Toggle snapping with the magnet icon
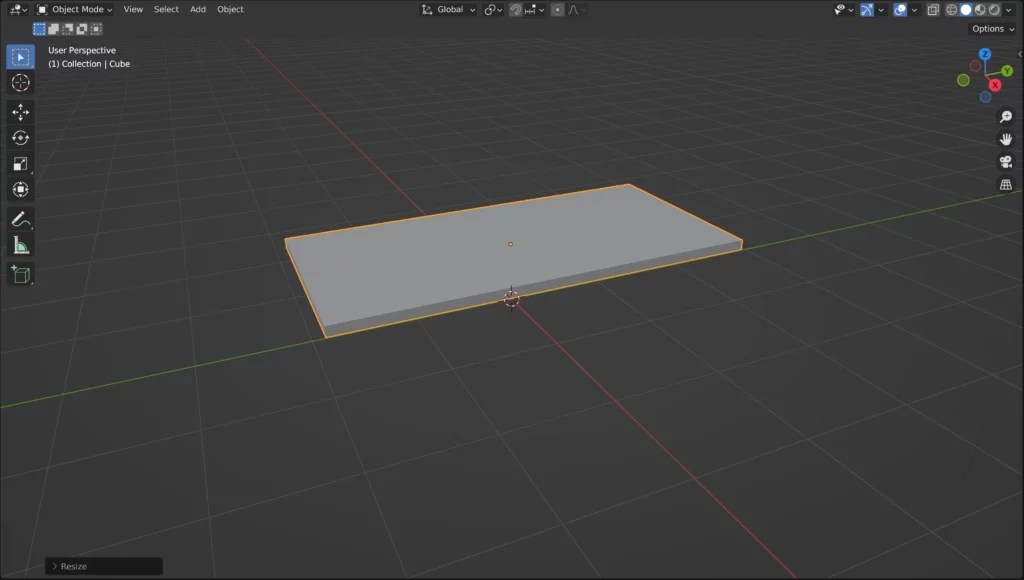 click(x=515, y=9)
